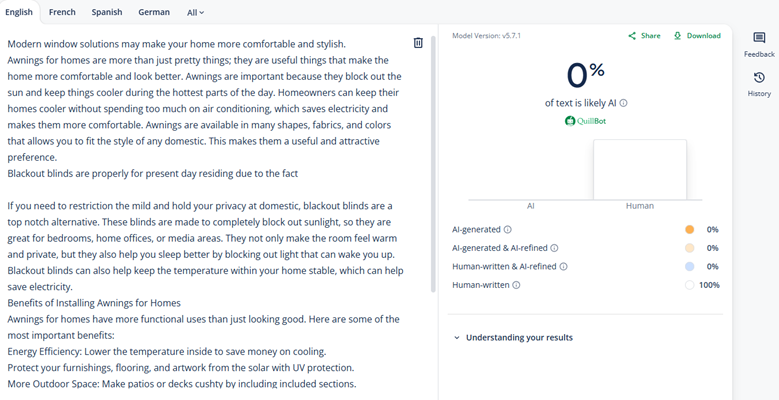The width and height of the screenshot is (779, 400).
Task: Click the Share icon
Action: pyautogui.click(x=632, y=36)
